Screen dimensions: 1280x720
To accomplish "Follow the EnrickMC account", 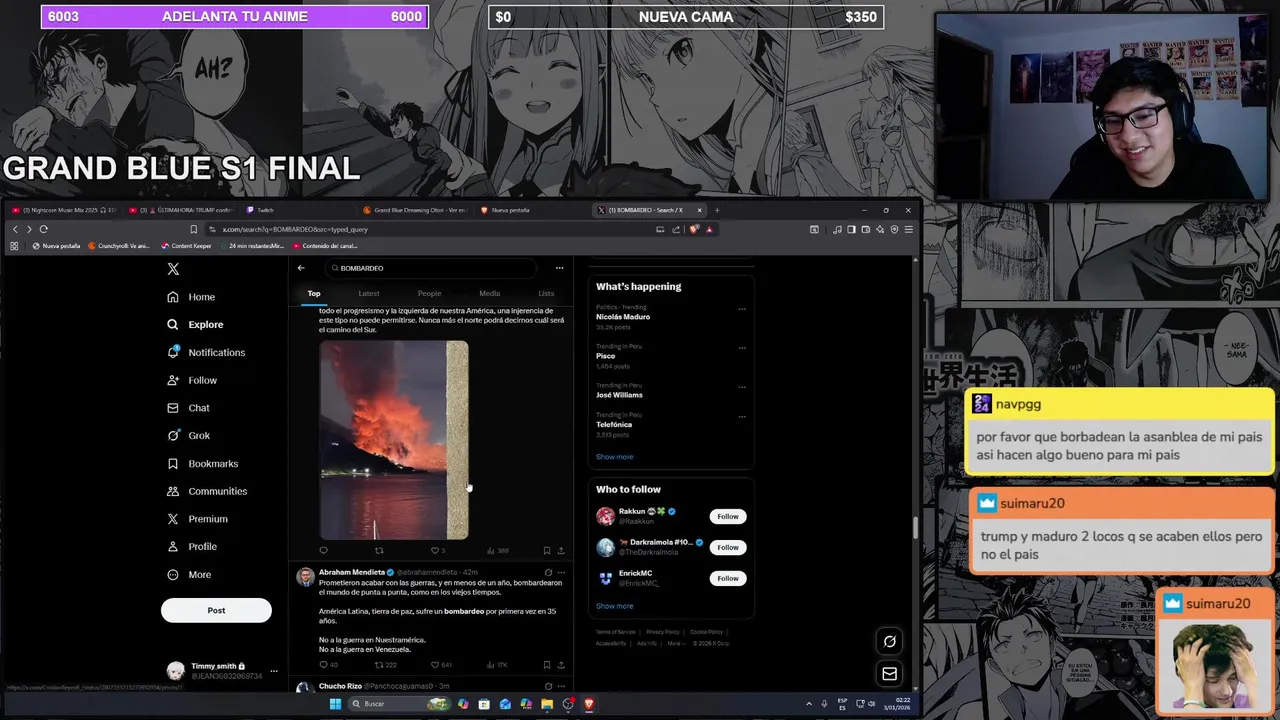I will pyautogui.click(x=728, y=578).
